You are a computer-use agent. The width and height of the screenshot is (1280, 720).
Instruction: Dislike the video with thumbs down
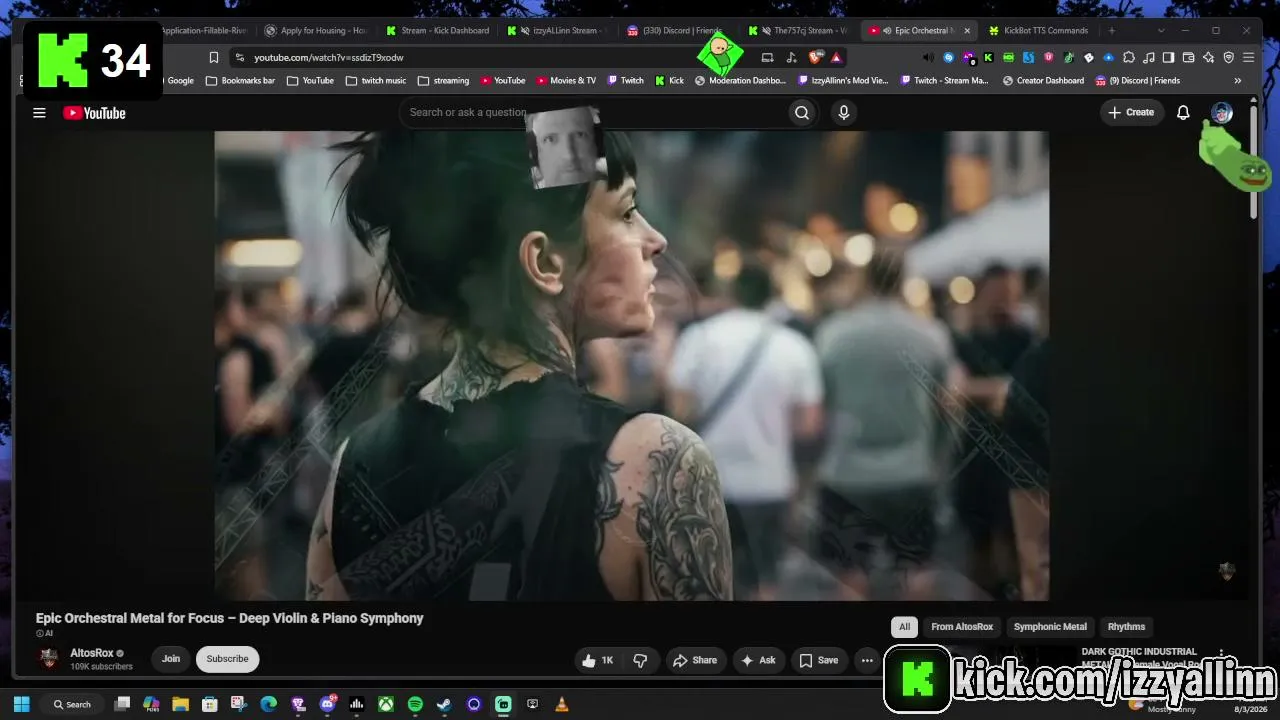click(640, 660)
